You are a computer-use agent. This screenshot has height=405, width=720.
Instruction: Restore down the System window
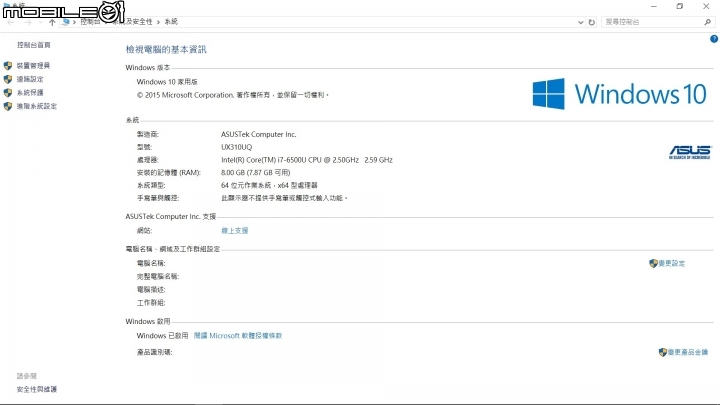[x=680, y=6]
